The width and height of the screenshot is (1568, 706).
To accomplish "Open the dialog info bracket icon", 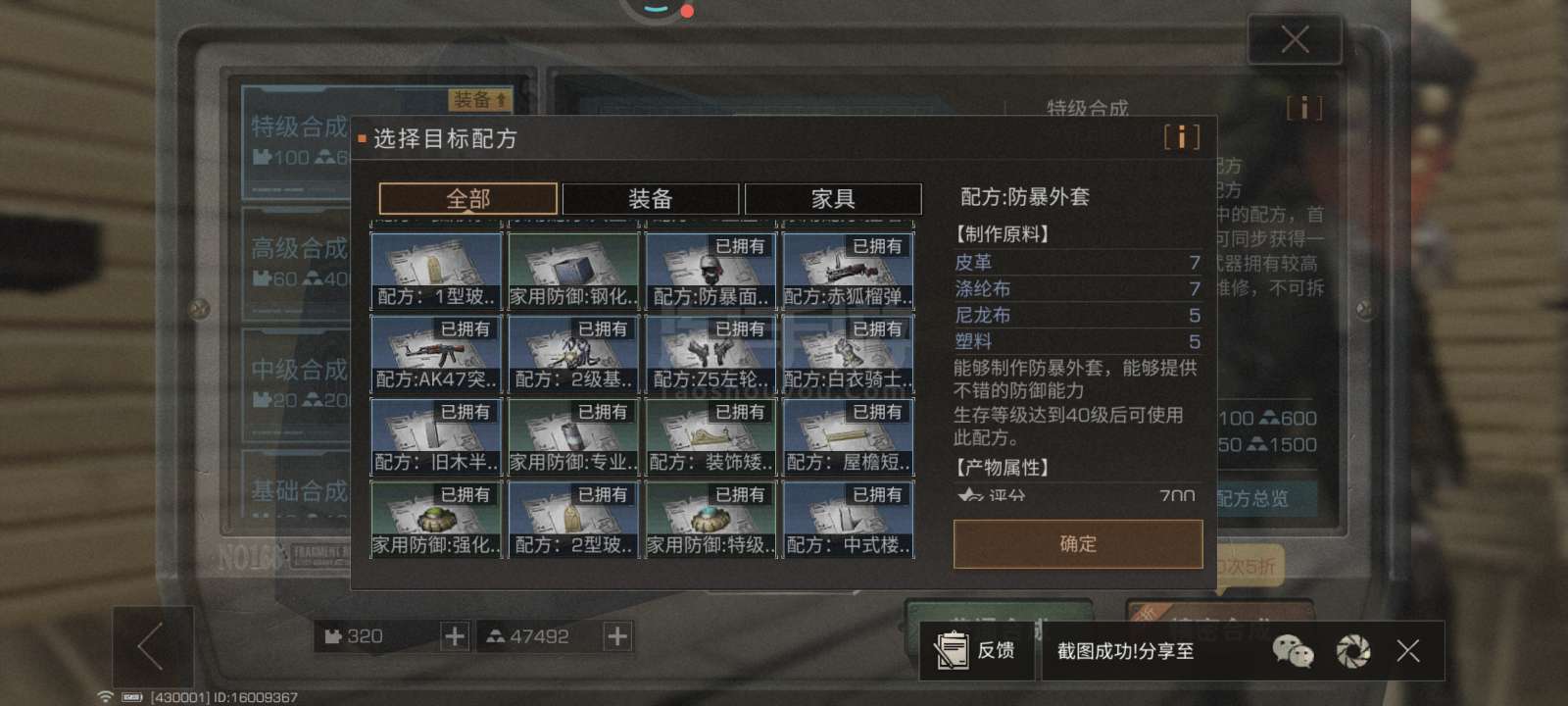I will click(x=1181, y=136).
